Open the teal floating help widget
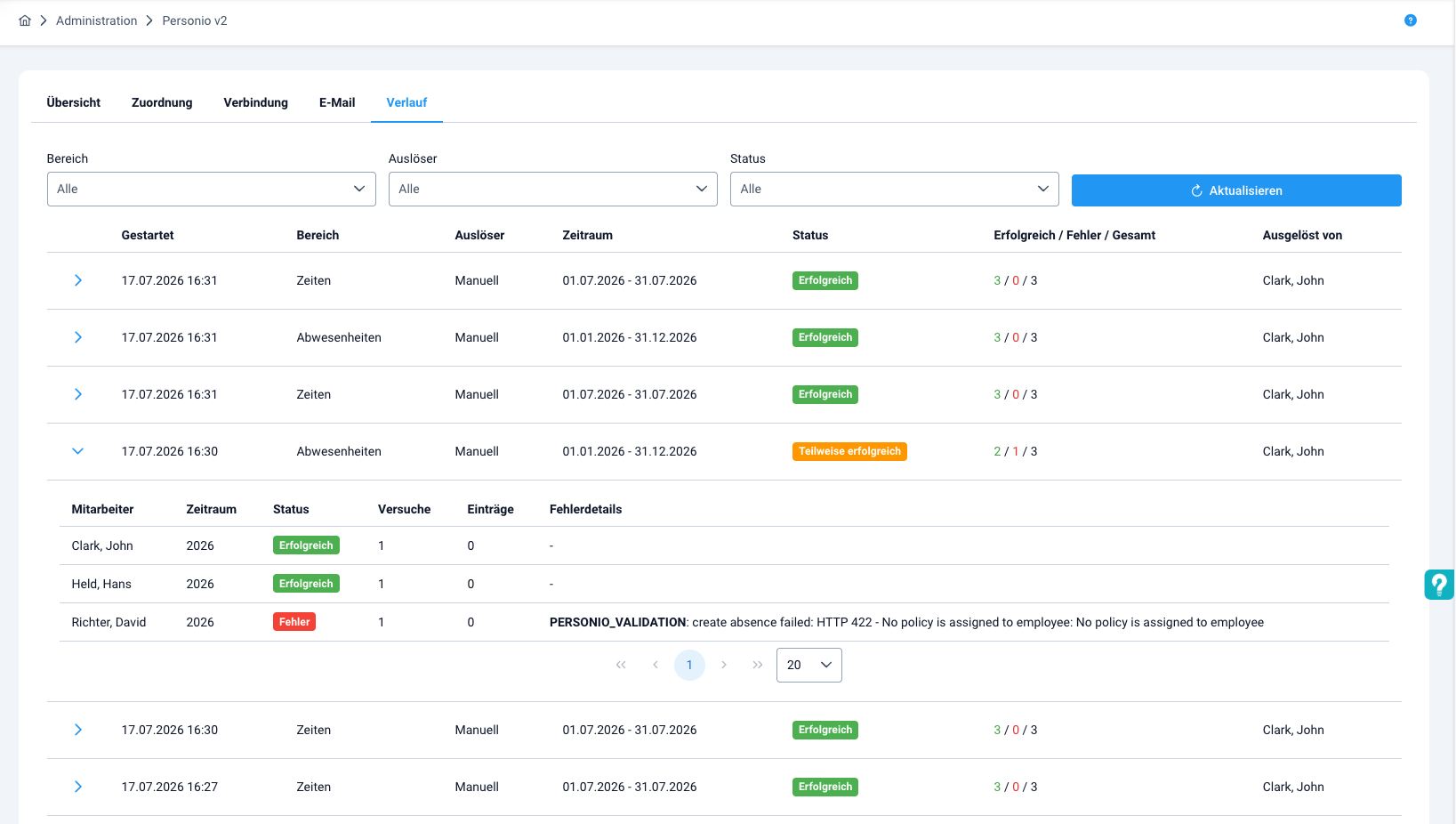This screenshot has width=1456, height=824. [1439, 585]
